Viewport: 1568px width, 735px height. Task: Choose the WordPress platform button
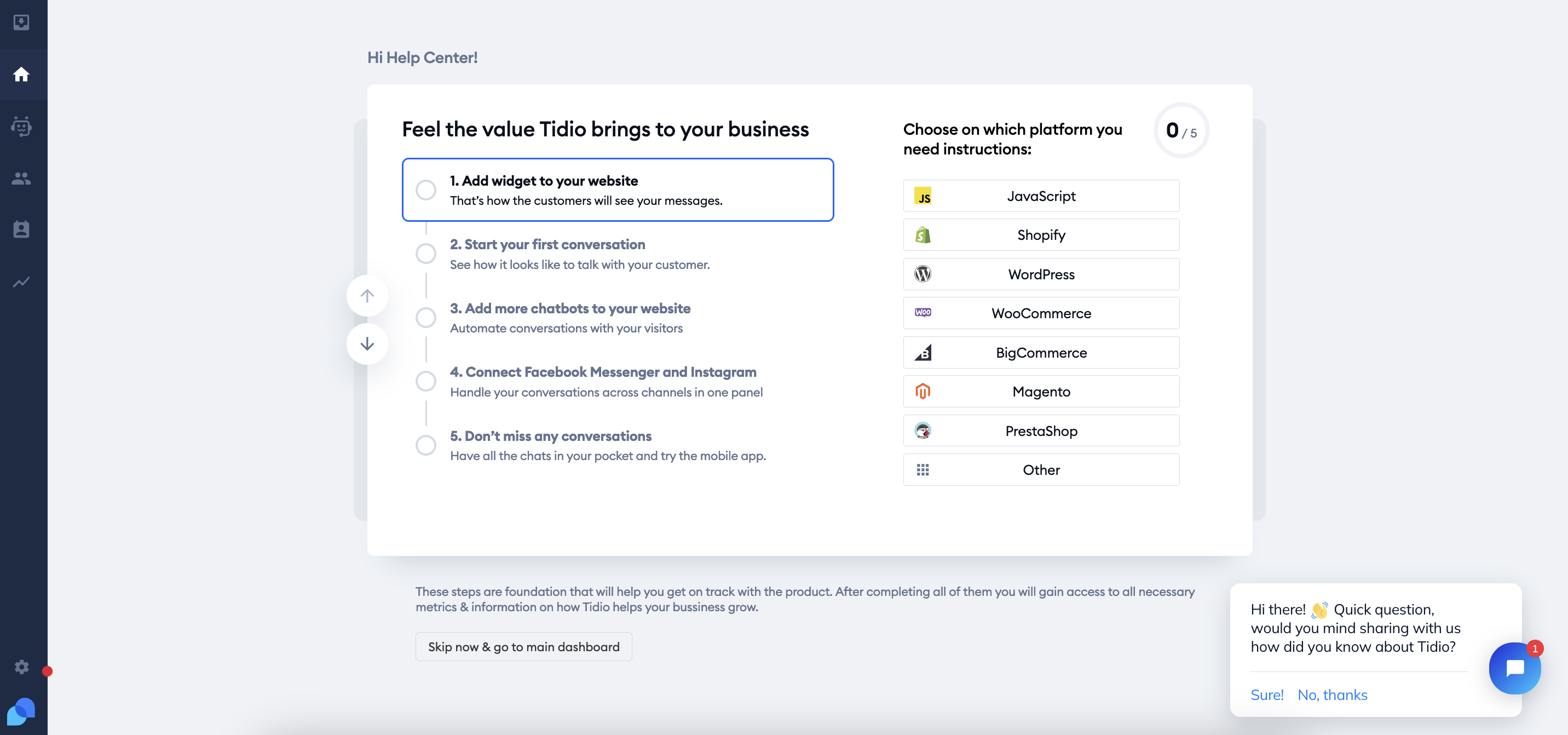pos(1041,274)
